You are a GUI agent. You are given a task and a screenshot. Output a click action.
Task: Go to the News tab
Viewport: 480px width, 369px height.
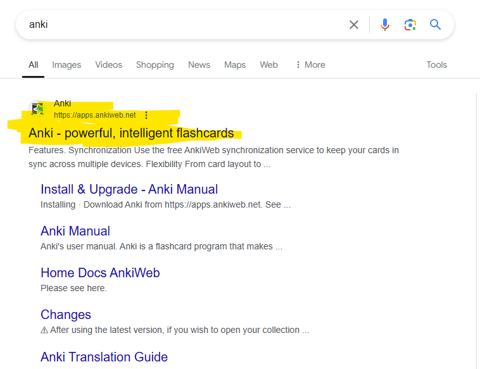coord(199,65)
